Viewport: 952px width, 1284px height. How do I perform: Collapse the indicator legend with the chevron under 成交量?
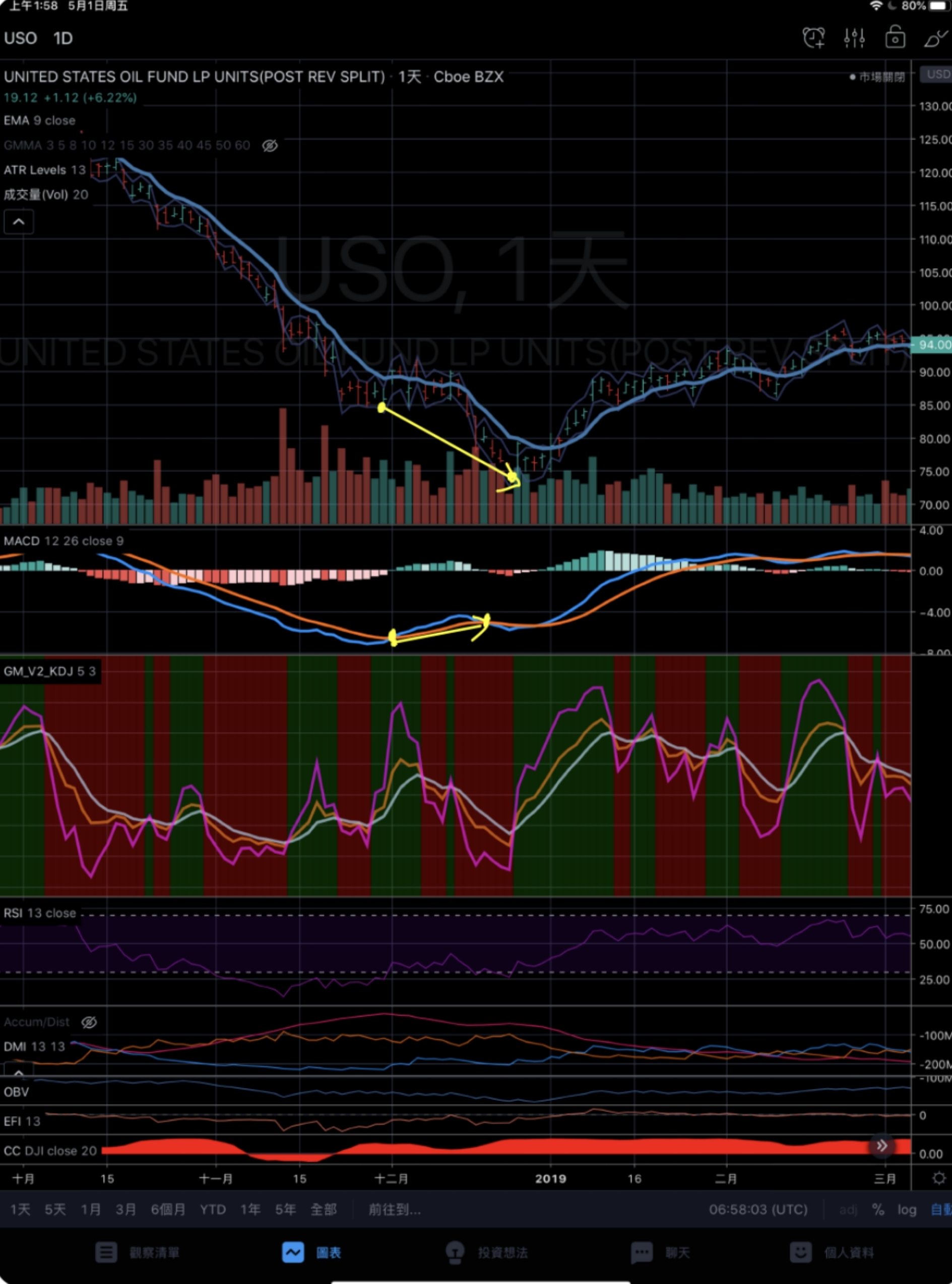click(19, 222)
